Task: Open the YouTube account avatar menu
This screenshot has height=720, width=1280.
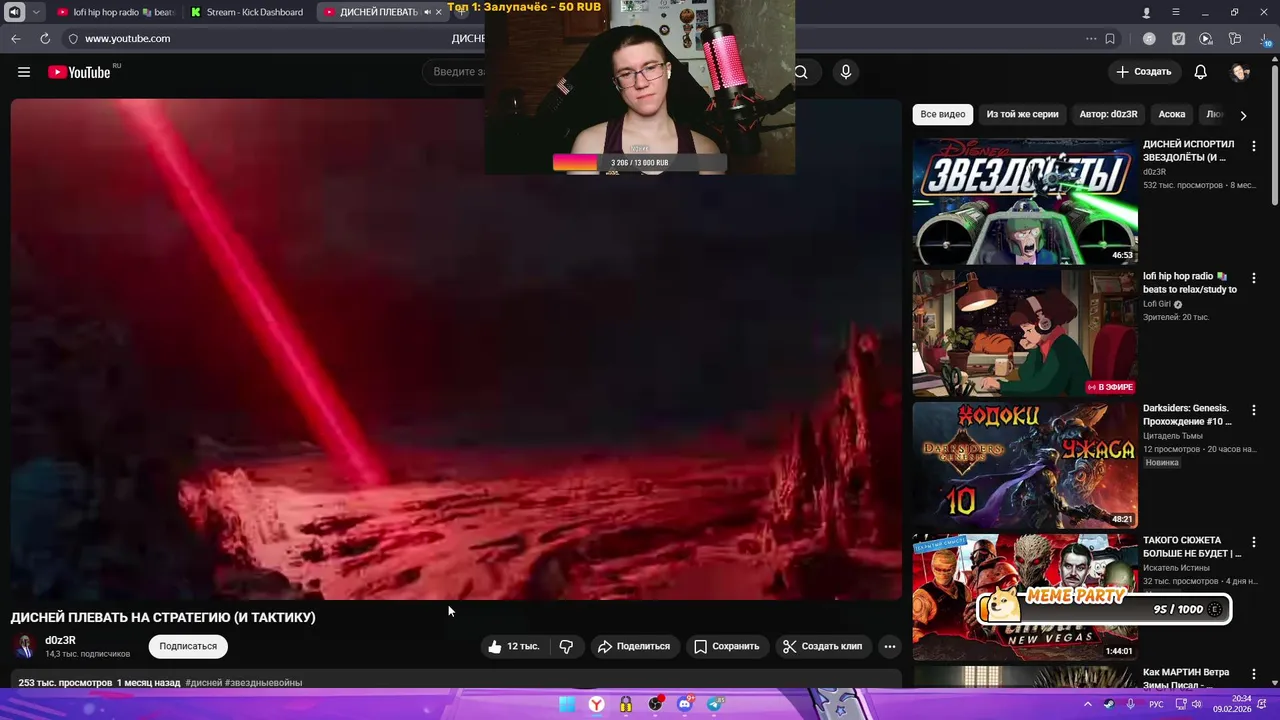Action: tap(1240, 72)
